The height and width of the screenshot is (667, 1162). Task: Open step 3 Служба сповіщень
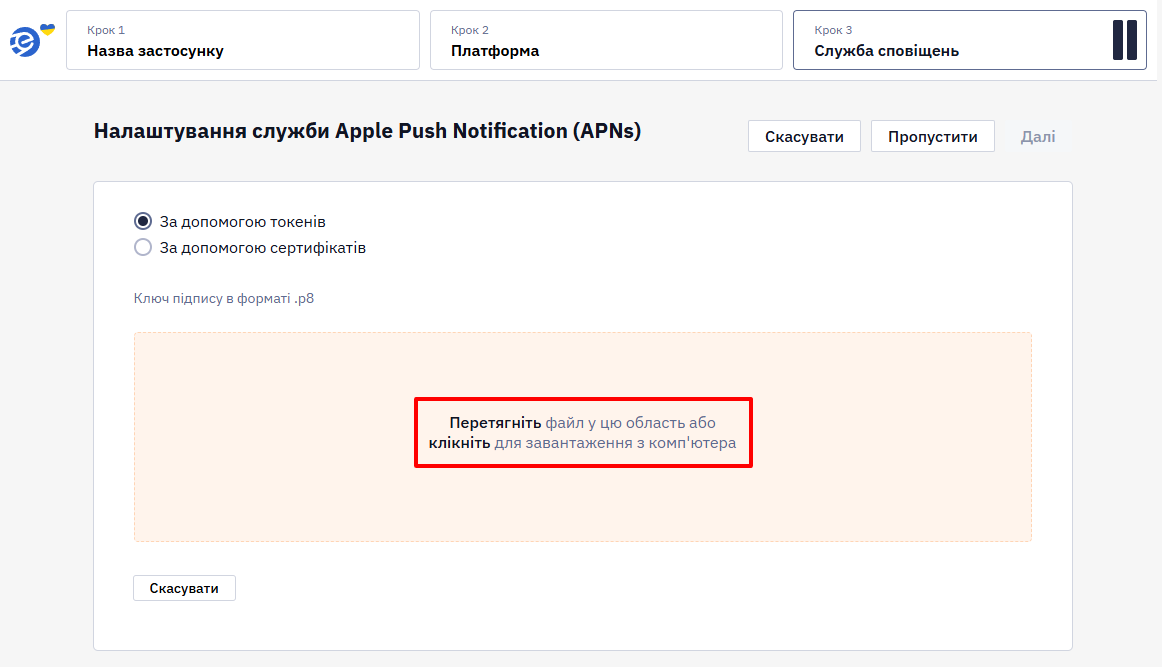969,40
